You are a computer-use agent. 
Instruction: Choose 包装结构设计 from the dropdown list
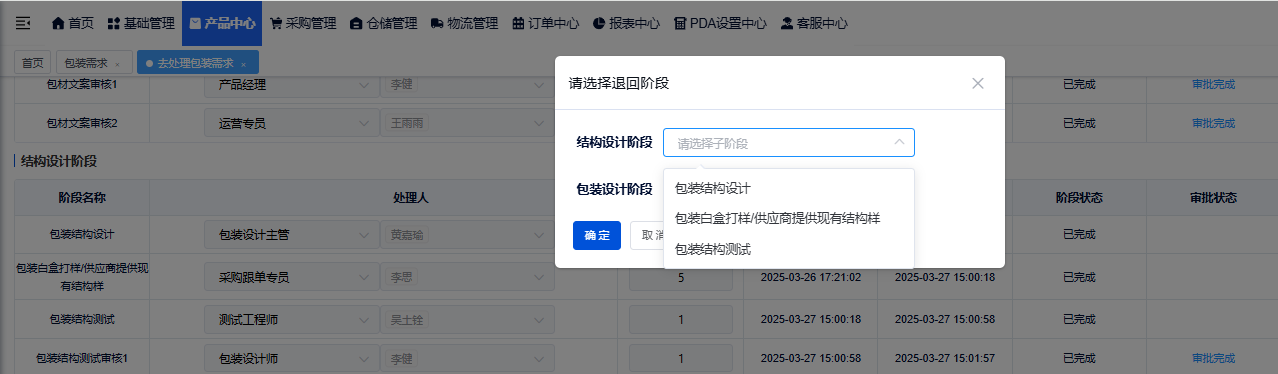click(788, 188)
